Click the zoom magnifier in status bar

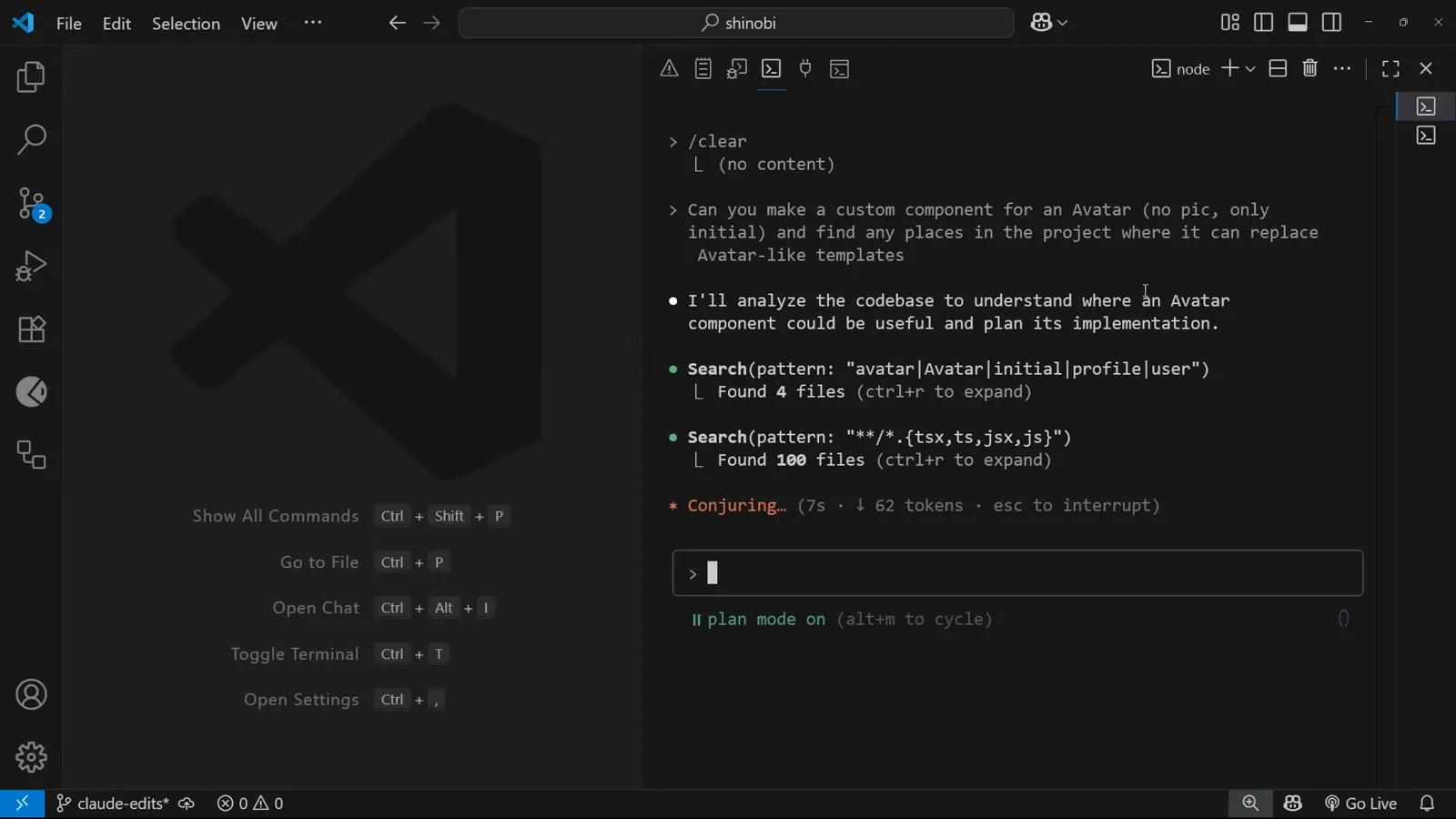tap(1250, 804)
